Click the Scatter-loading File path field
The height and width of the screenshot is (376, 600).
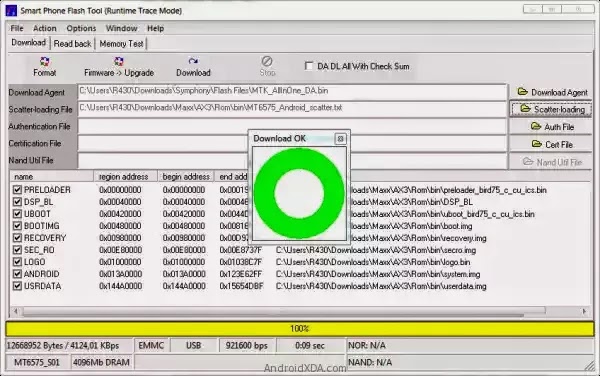[x=292, y=109]
